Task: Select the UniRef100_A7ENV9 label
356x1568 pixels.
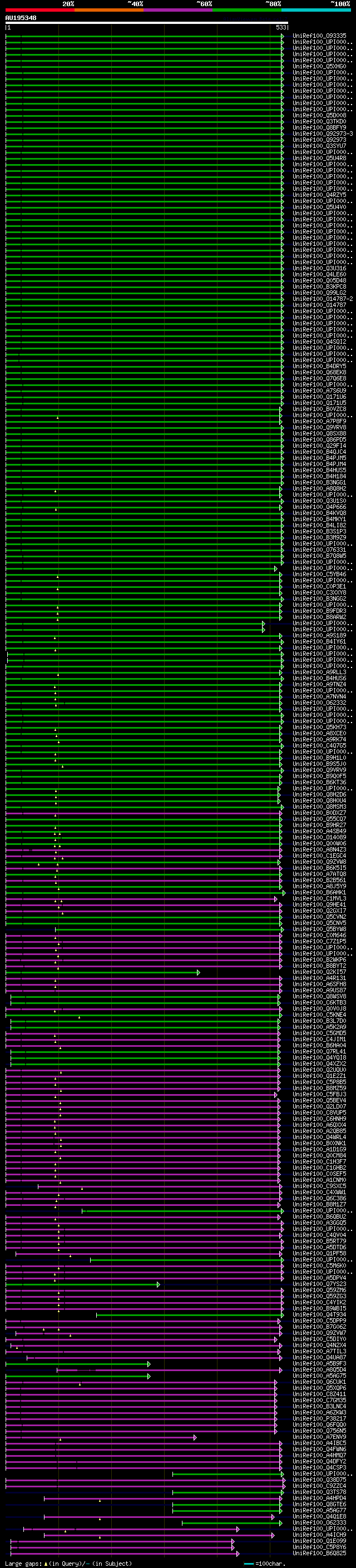Action: point(319,1437)
